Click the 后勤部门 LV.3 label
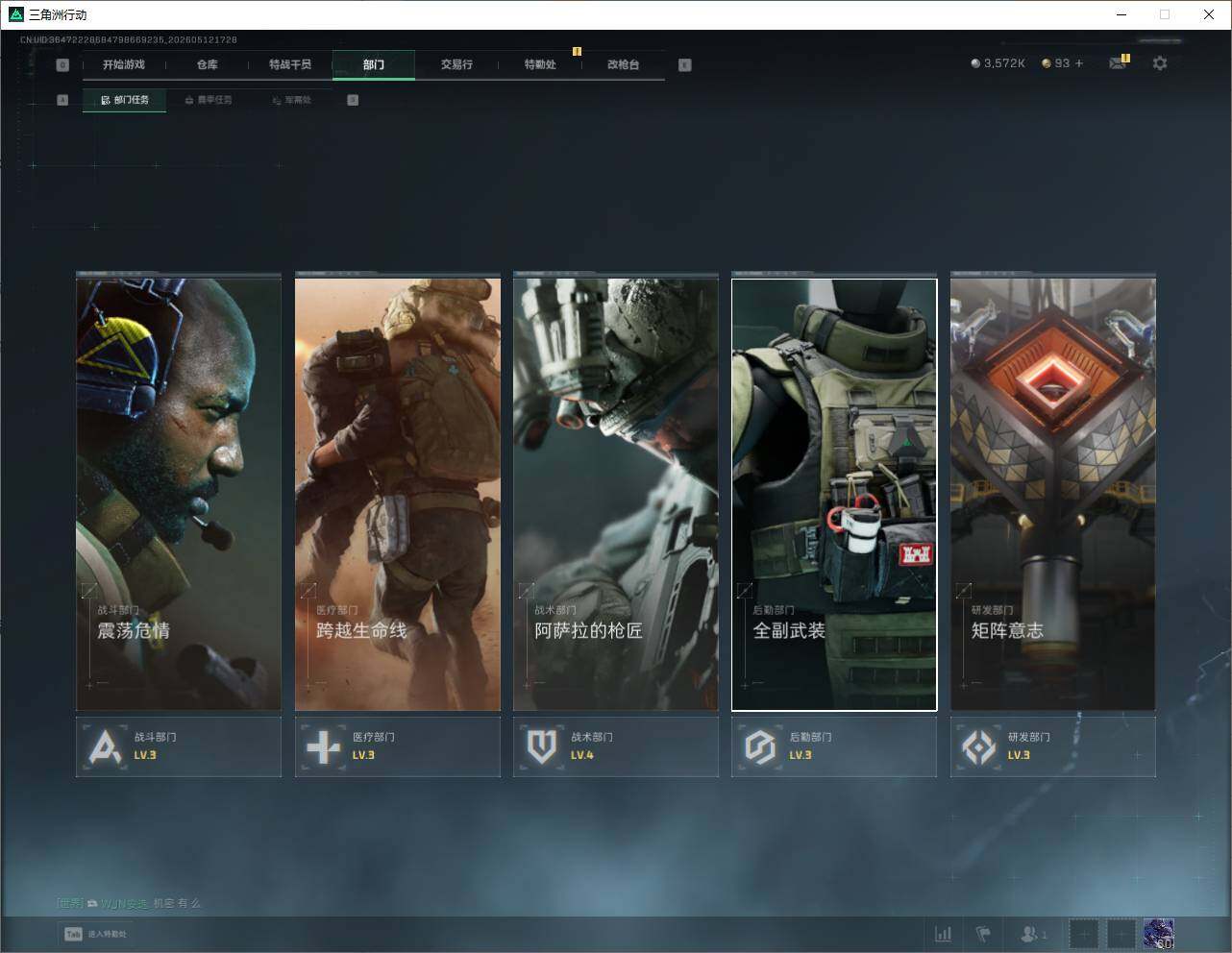1232x953 pixels. (810, 746)
